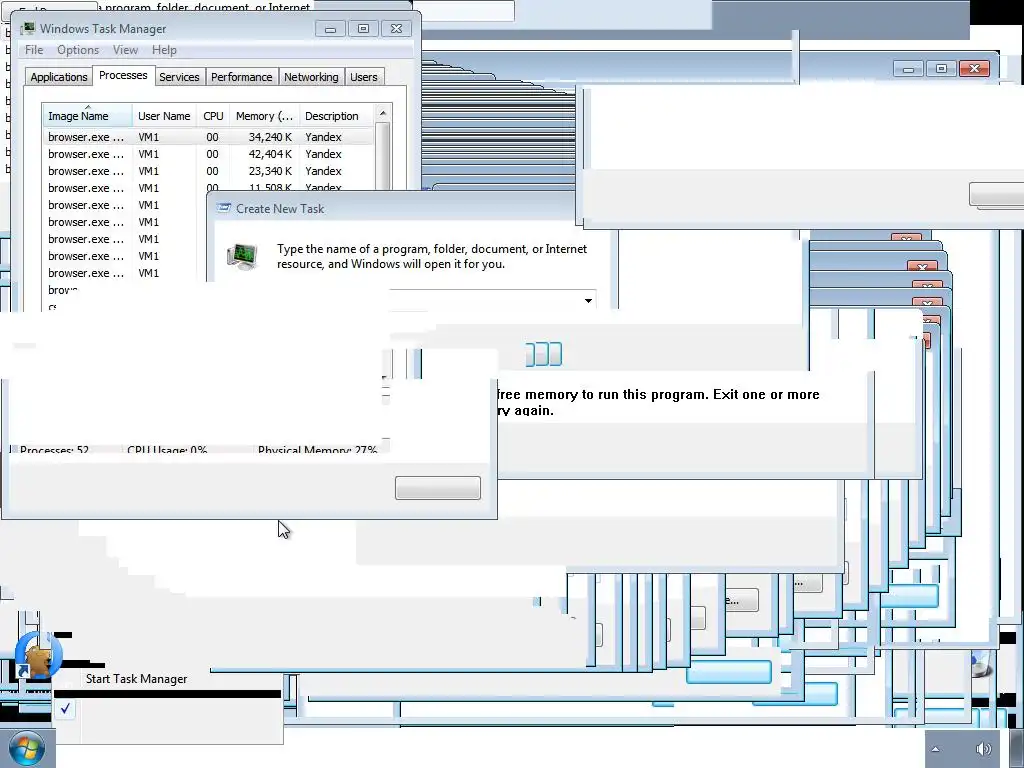Close the background window with the red X
This screenshot has width=1024, height=768.
974,69
